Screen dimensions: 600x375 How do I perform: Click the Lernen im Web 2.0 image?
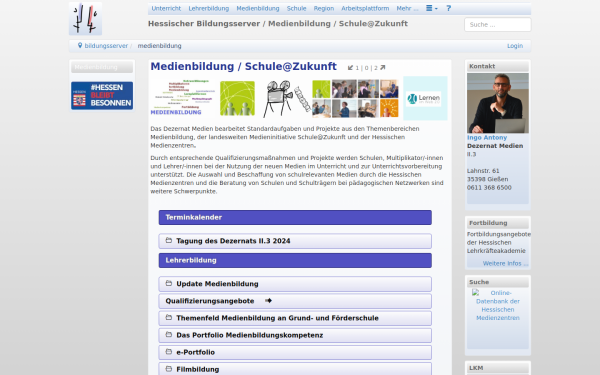click(425, 98)
